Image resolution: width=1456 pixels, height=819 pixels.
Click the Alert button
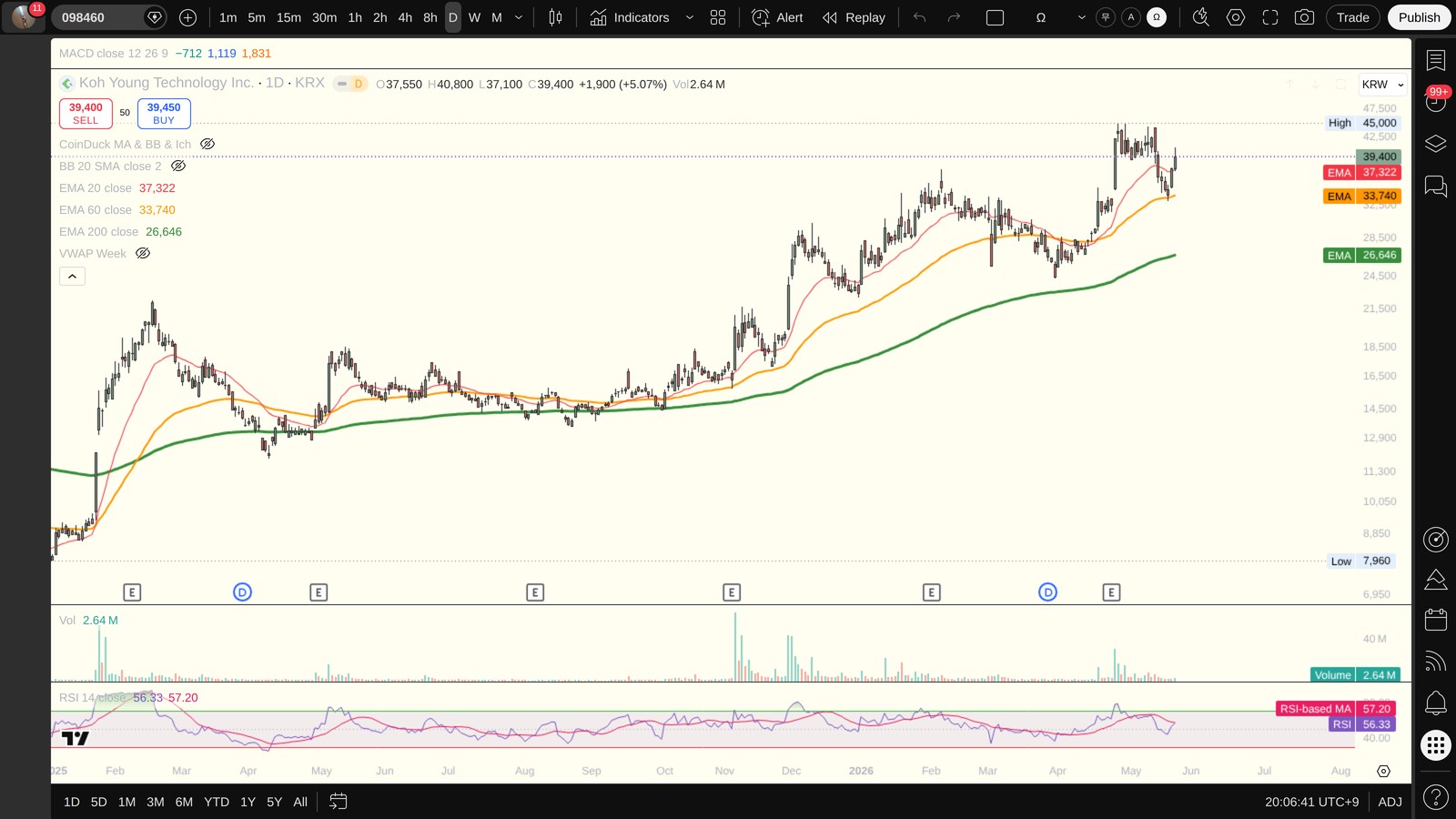[778, 17]
